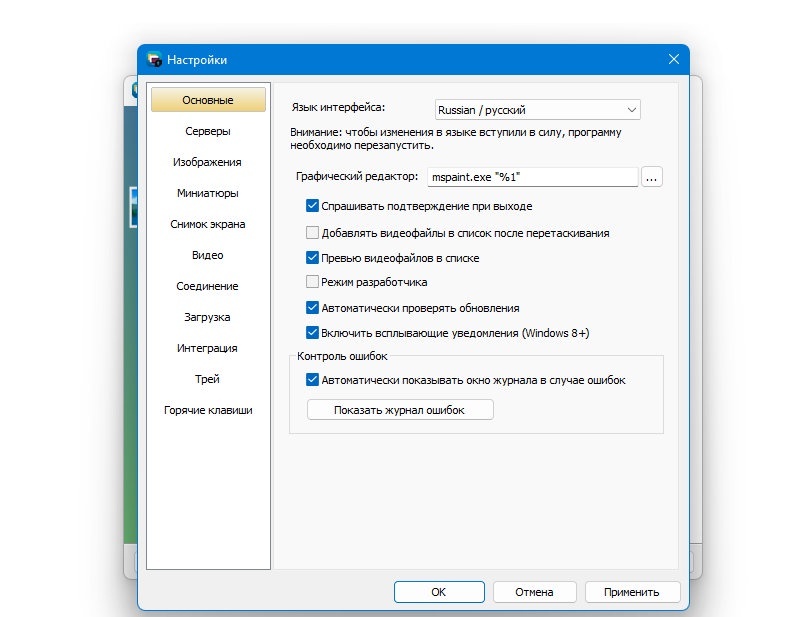This screenshot has height=617, width=791.
Task: Click the Отмена button
Action: (535, 592)
